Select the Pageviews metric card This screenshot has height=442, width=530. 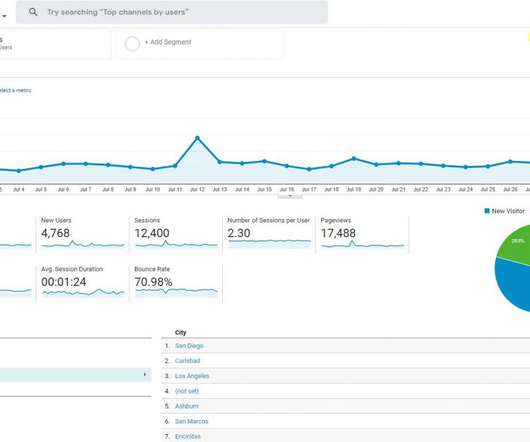coord(362,234)
